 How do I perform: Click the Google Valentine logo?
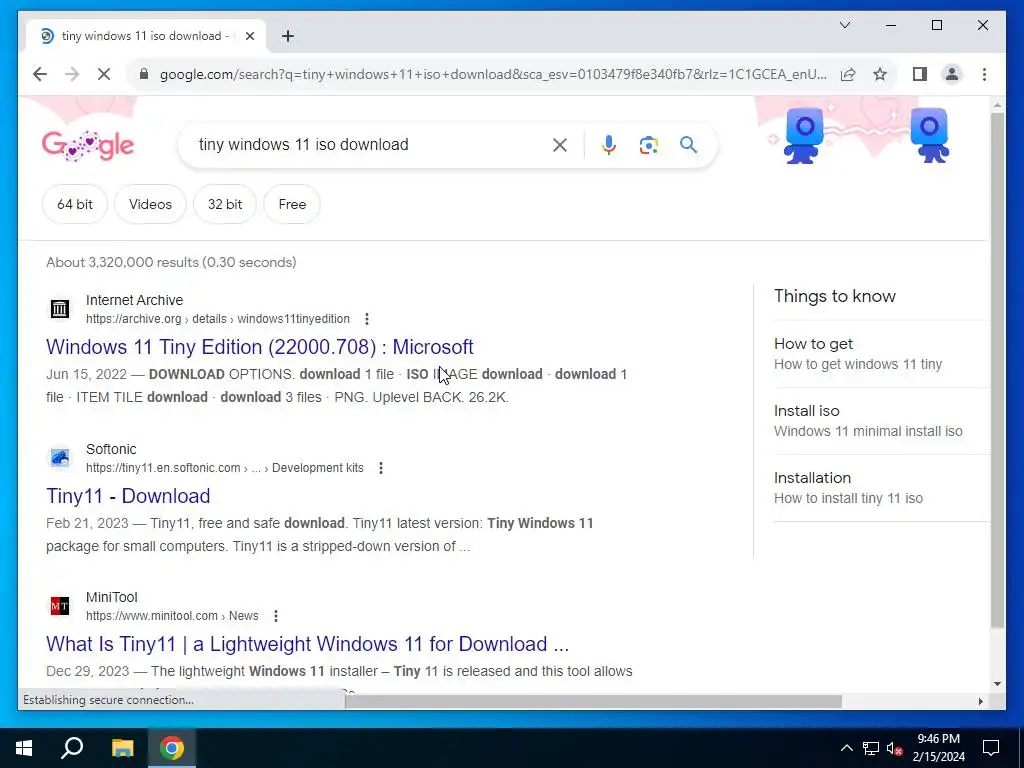88,146
